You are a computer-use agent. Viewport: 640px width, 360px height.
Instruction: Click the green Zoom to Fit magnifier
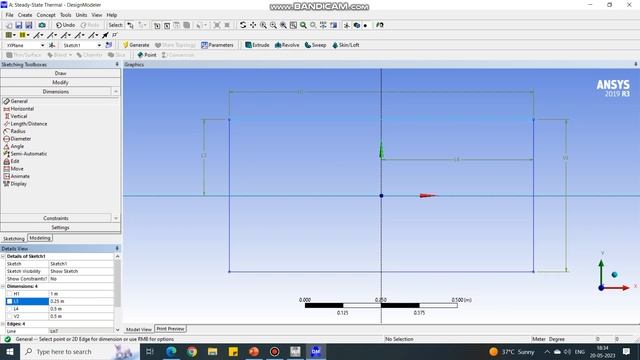coord(303,25)
